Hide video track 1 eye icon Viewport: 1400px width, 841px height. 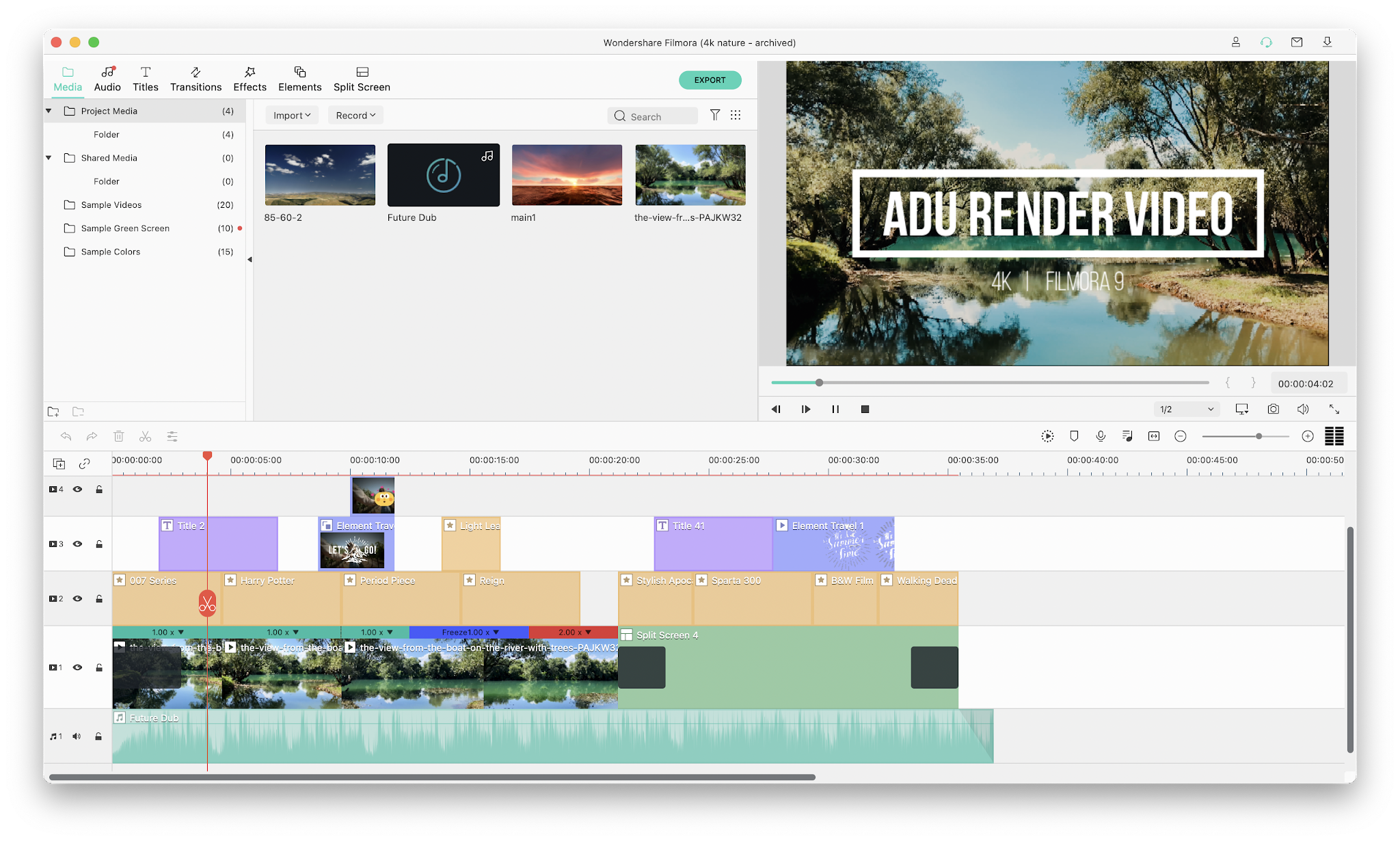click(x=77, y=667)
